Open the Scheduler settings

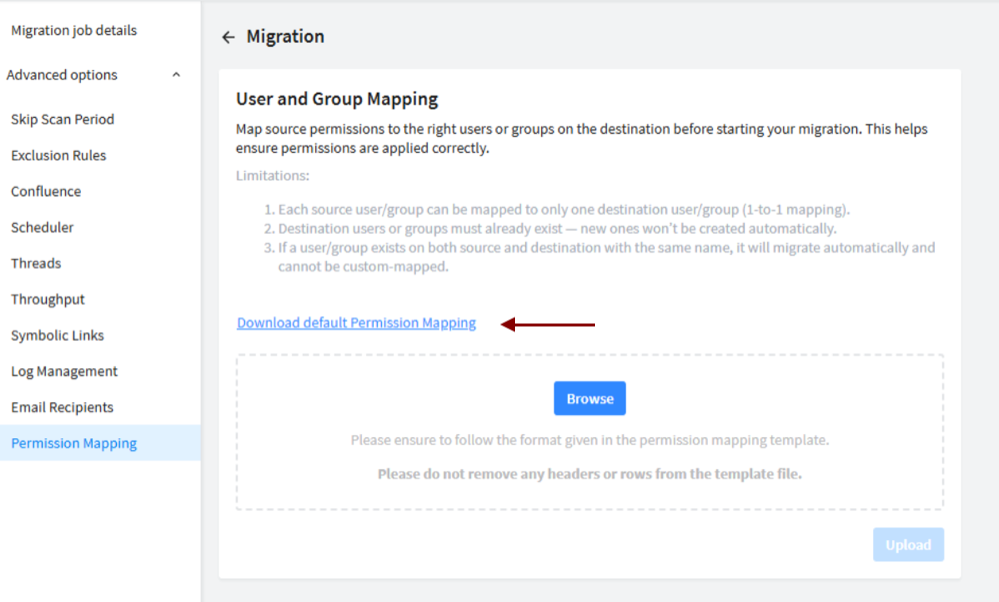point(41,227)
